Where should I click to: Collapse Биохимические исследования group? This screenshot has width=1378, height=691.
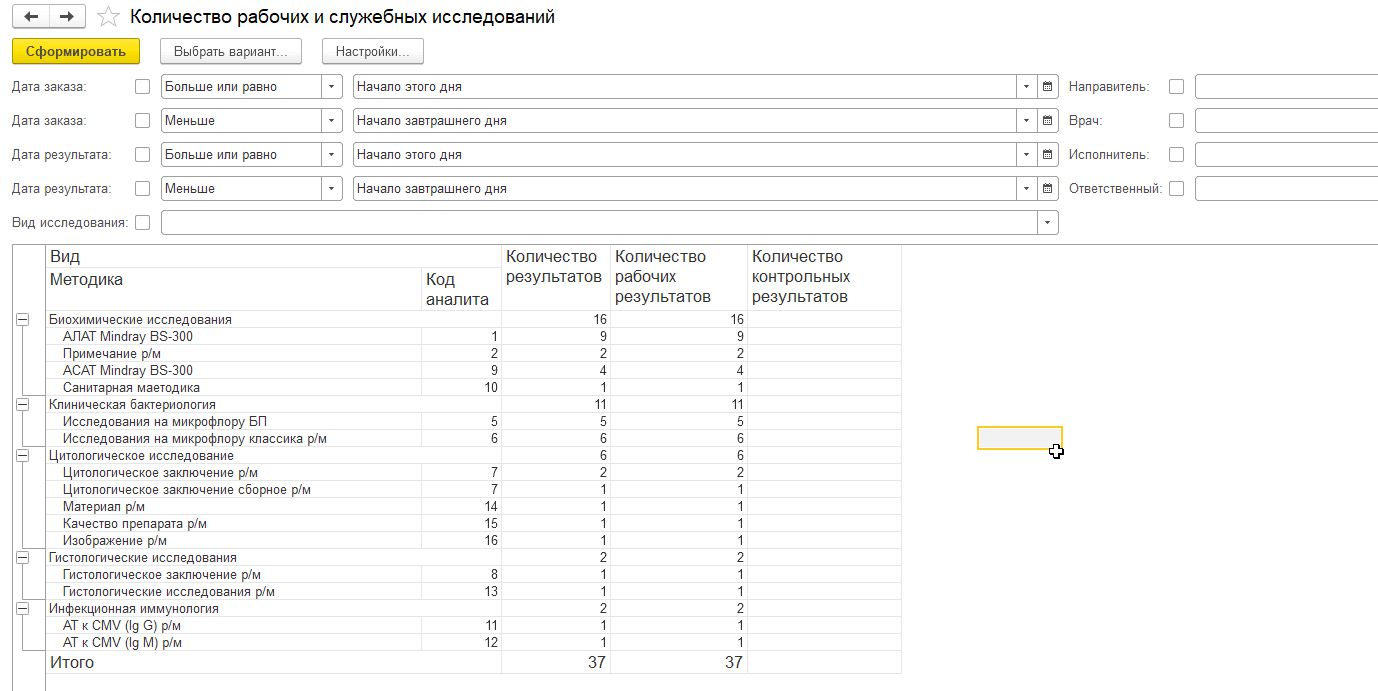[21, 319]
